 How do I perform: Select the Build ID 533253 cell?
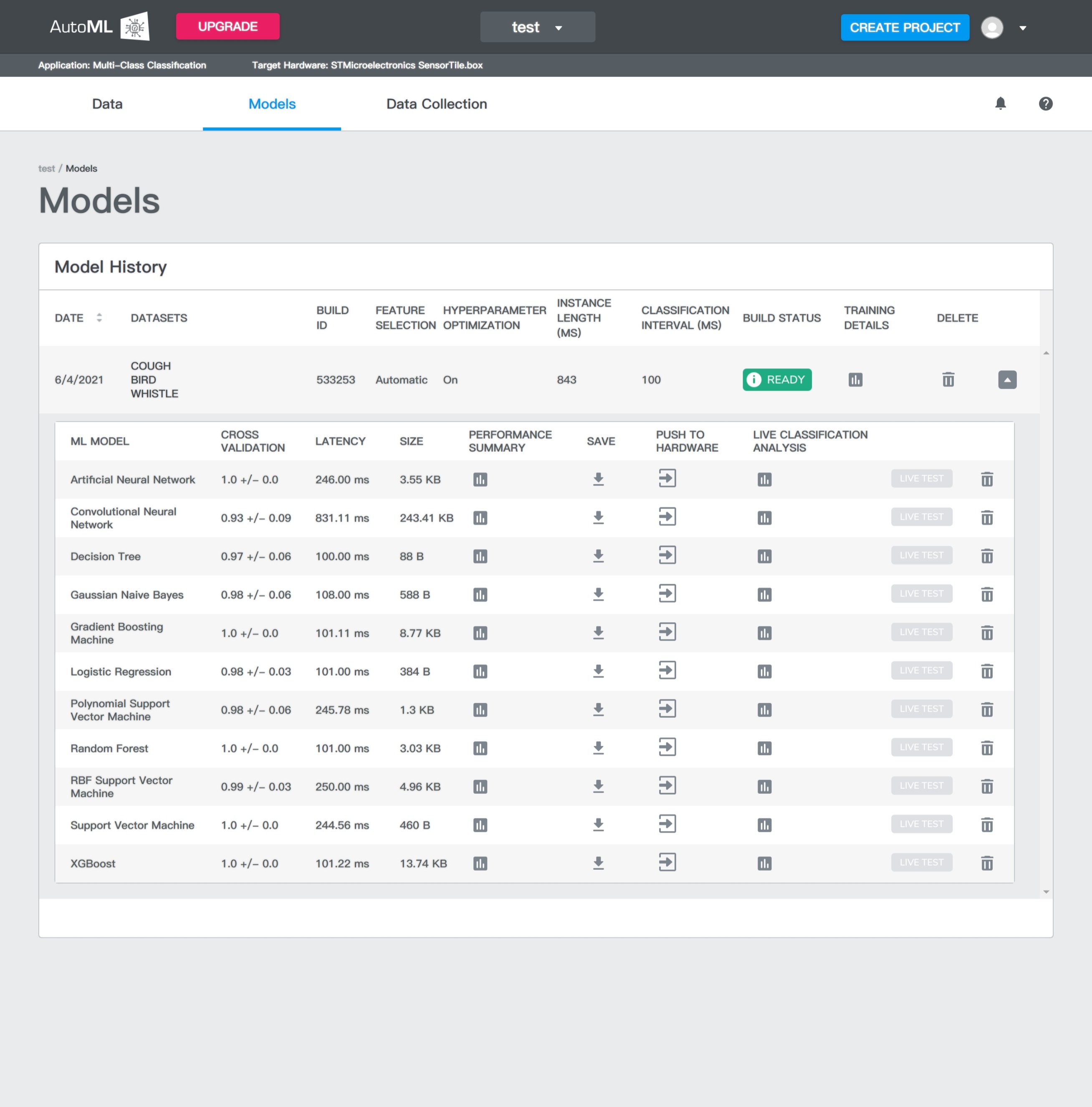coord(336,380)
